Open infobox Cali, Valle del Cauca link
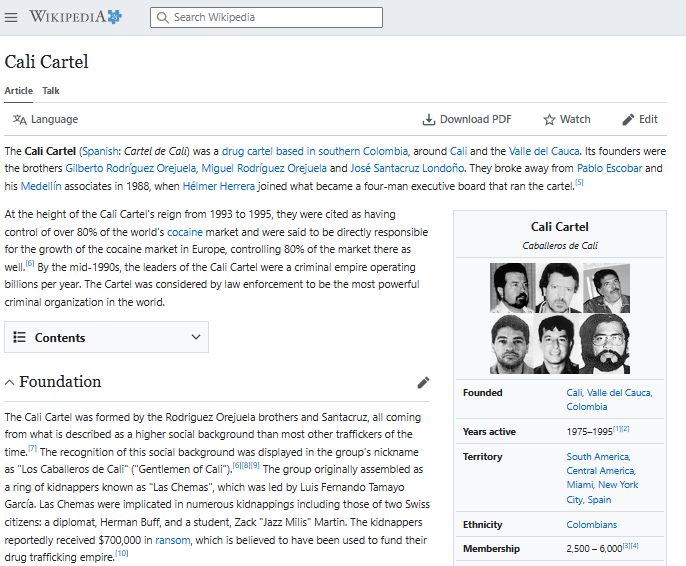Screen dimensions: 686x566 click(609, 393)
